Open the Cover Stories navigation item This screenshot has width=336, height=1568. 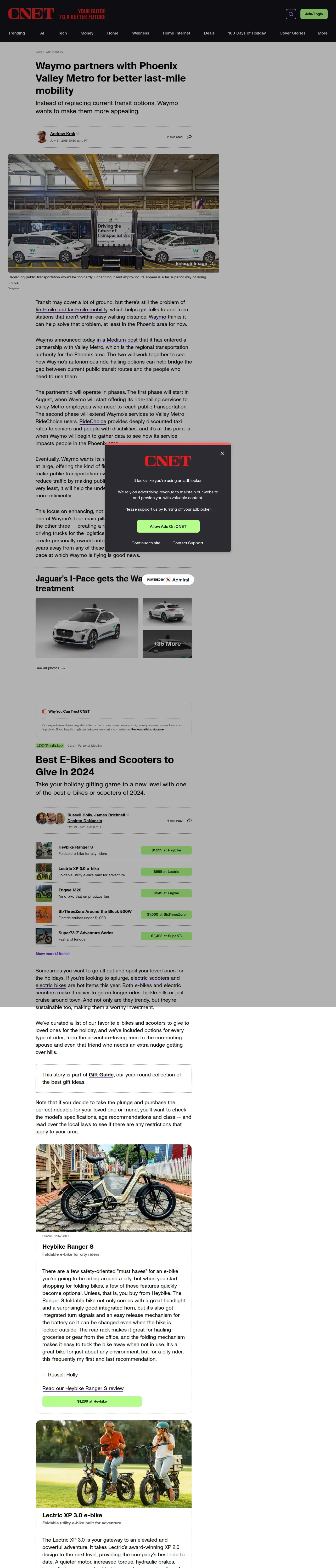pyautogui.click(x=292, y=33)
